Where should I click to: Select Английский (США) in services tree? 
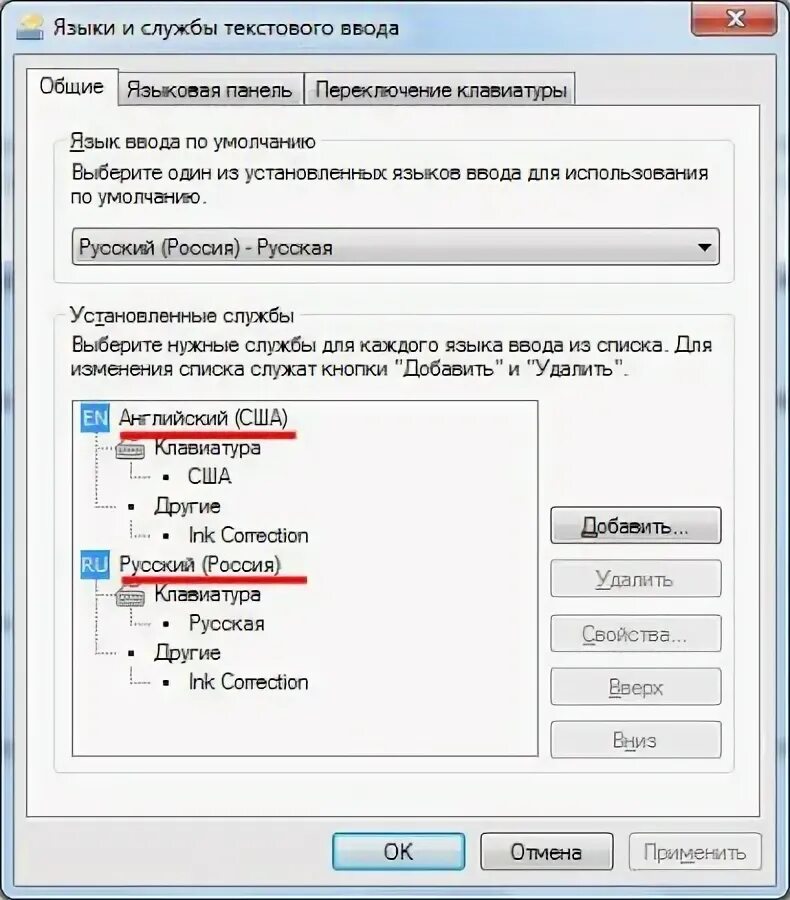(203, 418)
